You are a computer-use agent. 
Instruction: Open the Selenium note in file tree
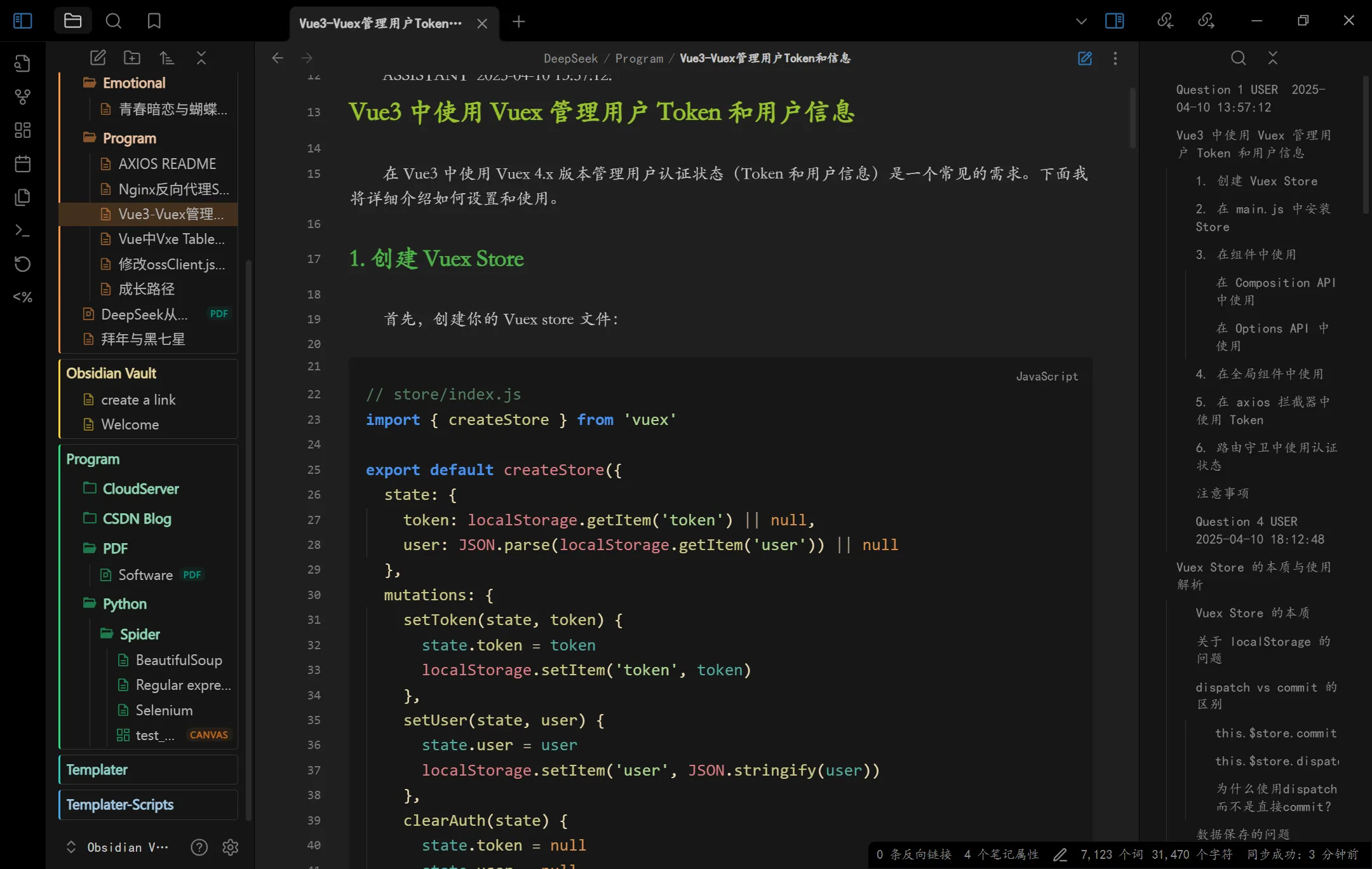point(164,710)
